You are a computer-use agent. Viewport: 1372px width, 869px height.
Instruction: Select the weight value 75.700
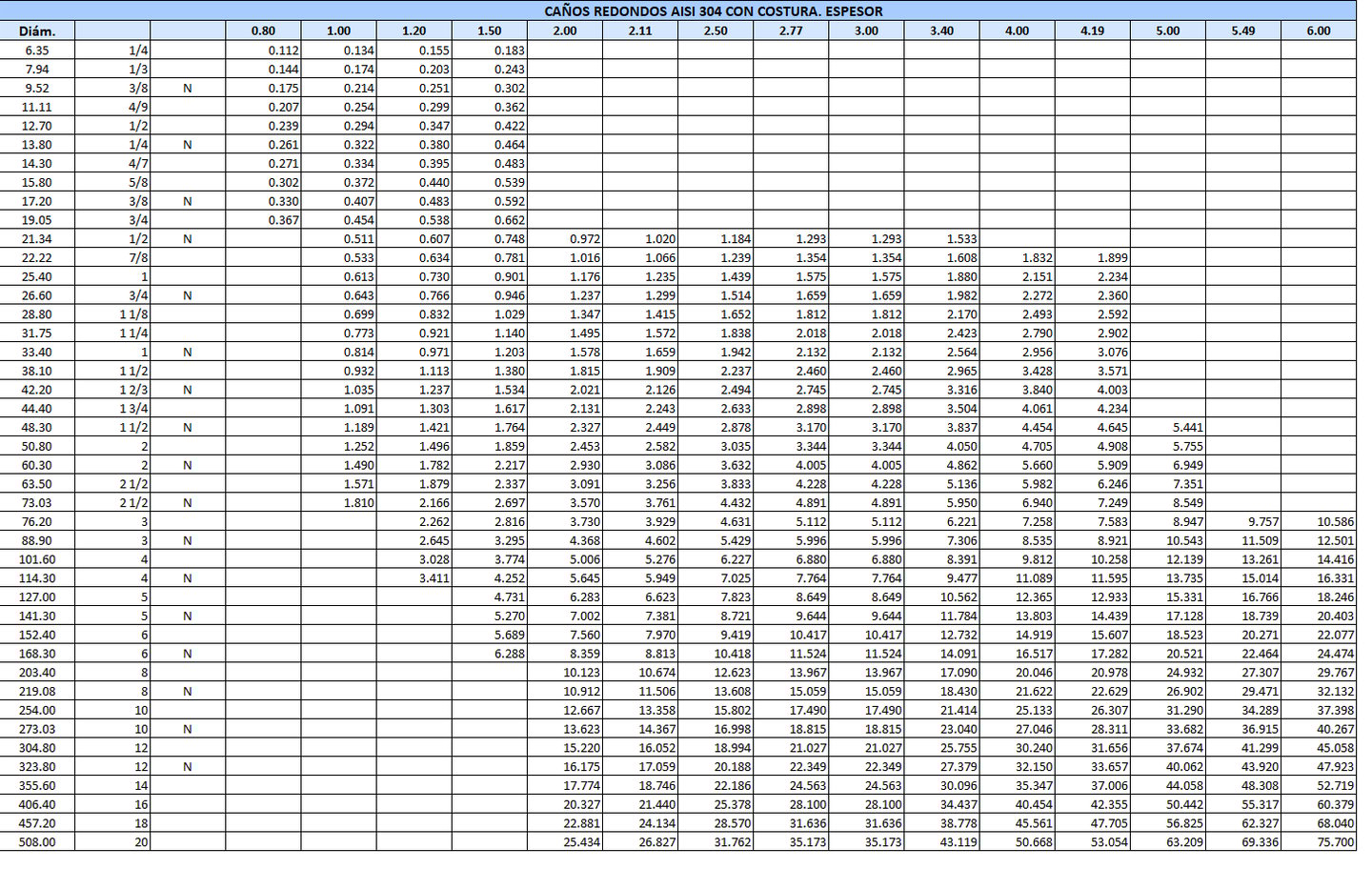coord(1336,842)
